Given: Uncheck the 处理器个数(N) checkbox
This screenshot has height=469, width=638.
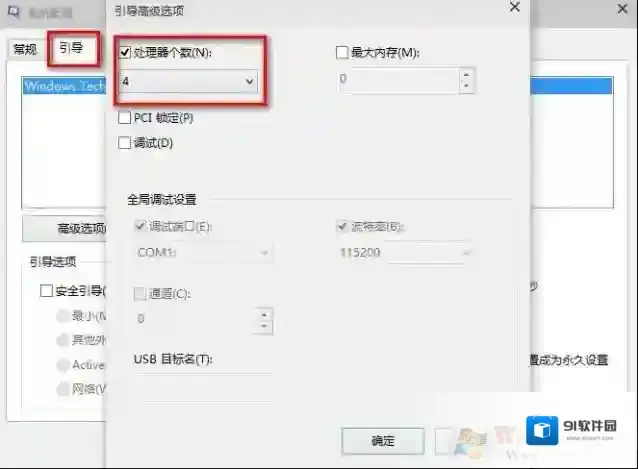Looking at the screenshot, I should 125,52.
